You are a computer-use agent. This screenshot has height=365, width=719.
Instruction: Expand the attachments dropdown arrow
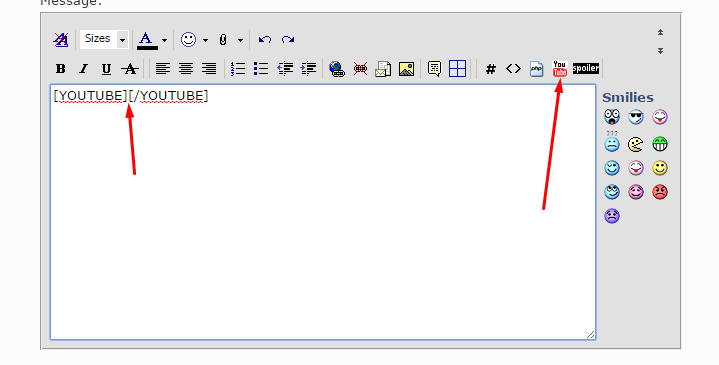(240, 40)
